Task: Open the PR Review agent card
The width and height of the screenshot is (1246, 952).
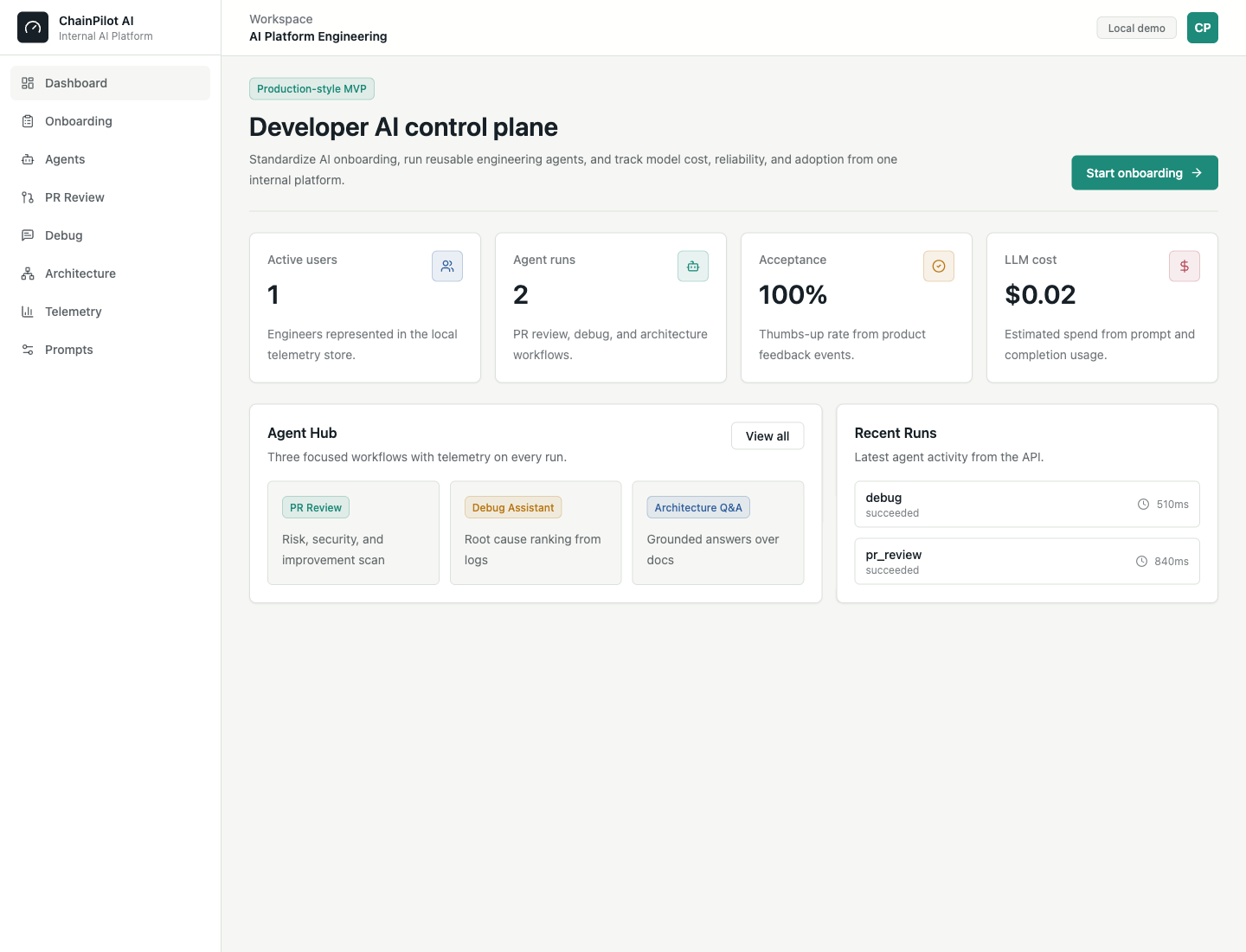Action: (x=353, y=533)
